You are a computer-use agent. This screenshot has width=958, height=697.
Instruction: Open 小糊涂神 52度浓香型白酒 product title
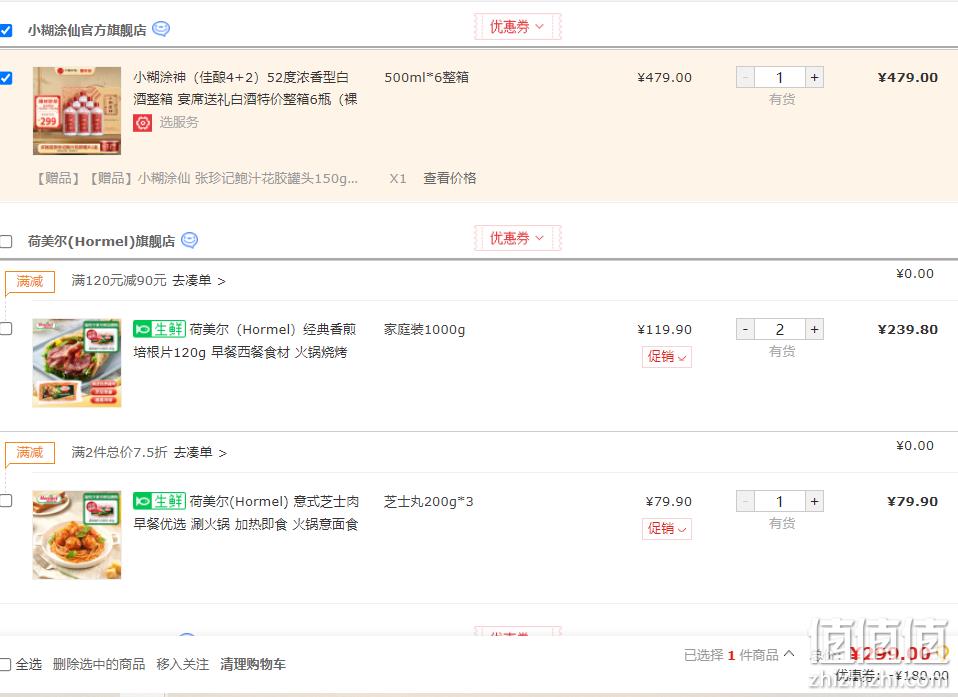246,89
